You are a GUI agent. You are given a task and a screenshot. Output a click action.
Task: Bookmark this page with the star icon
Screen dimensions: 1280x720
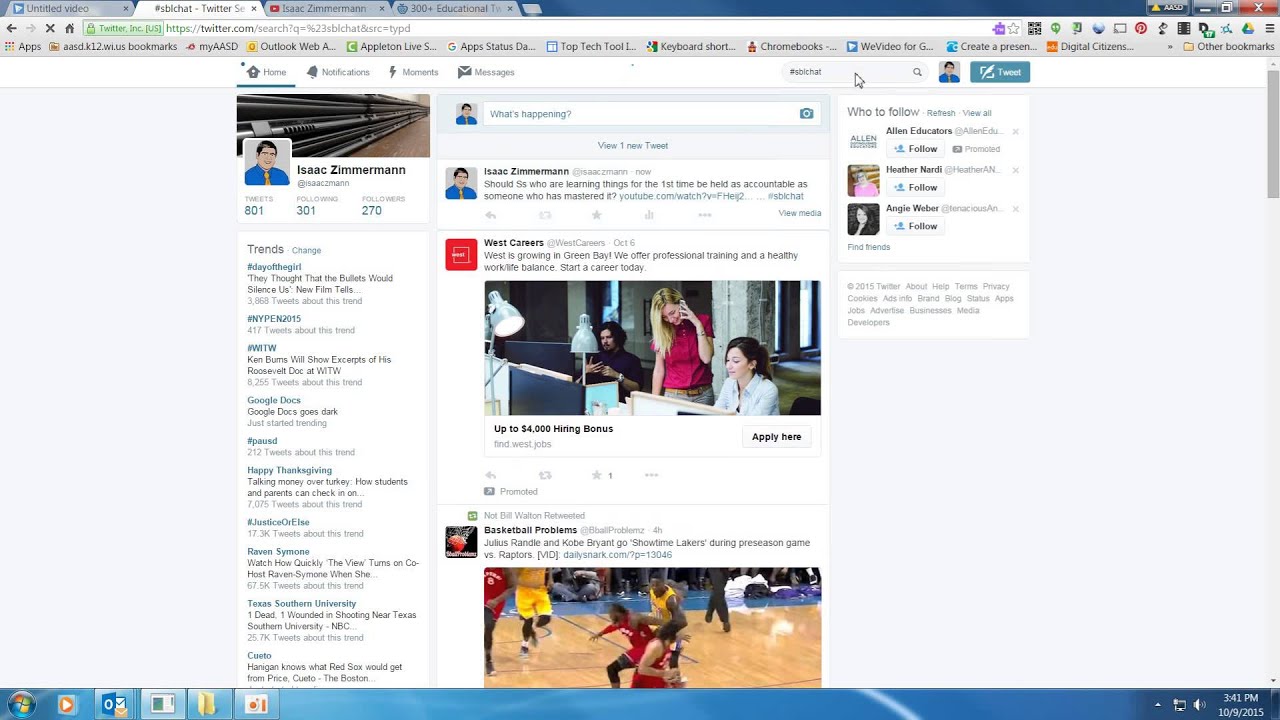point(1013,29)
